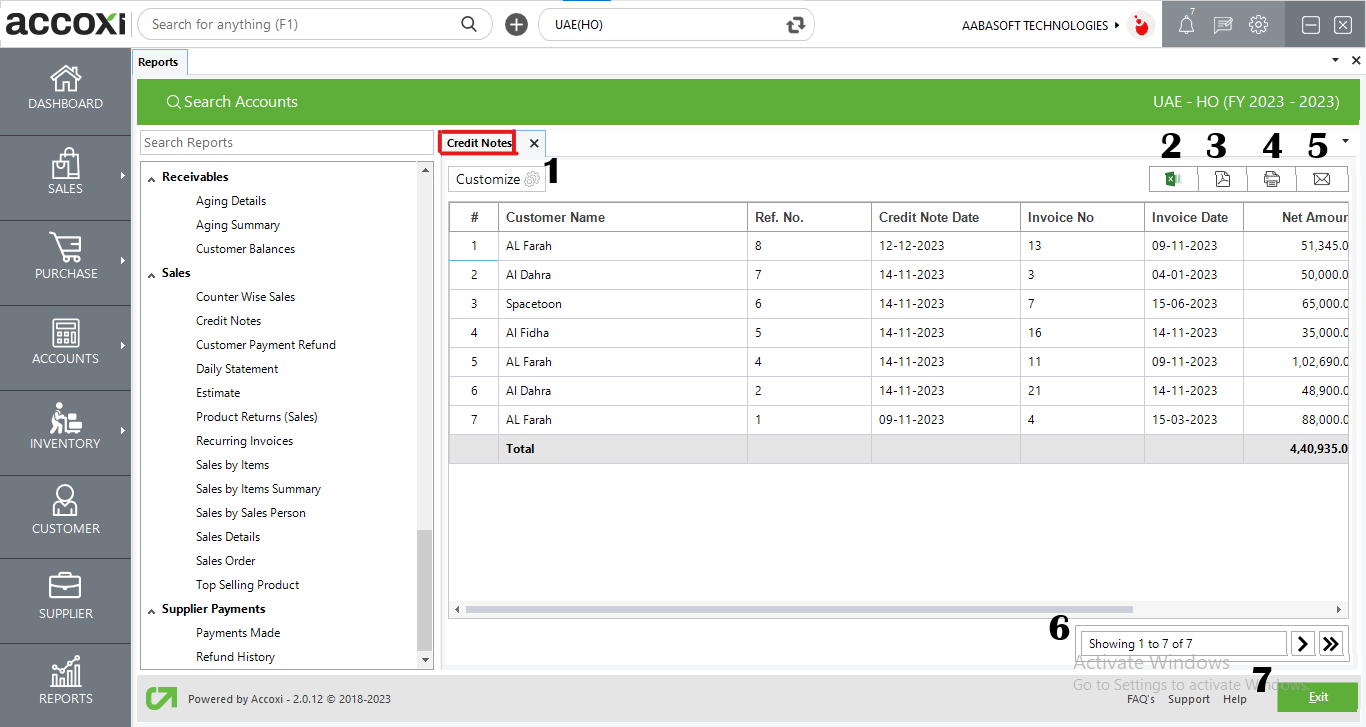This screenshot has width=1366, height=727.
Task: Open the chat messages icon
Action: (1222, 26)
